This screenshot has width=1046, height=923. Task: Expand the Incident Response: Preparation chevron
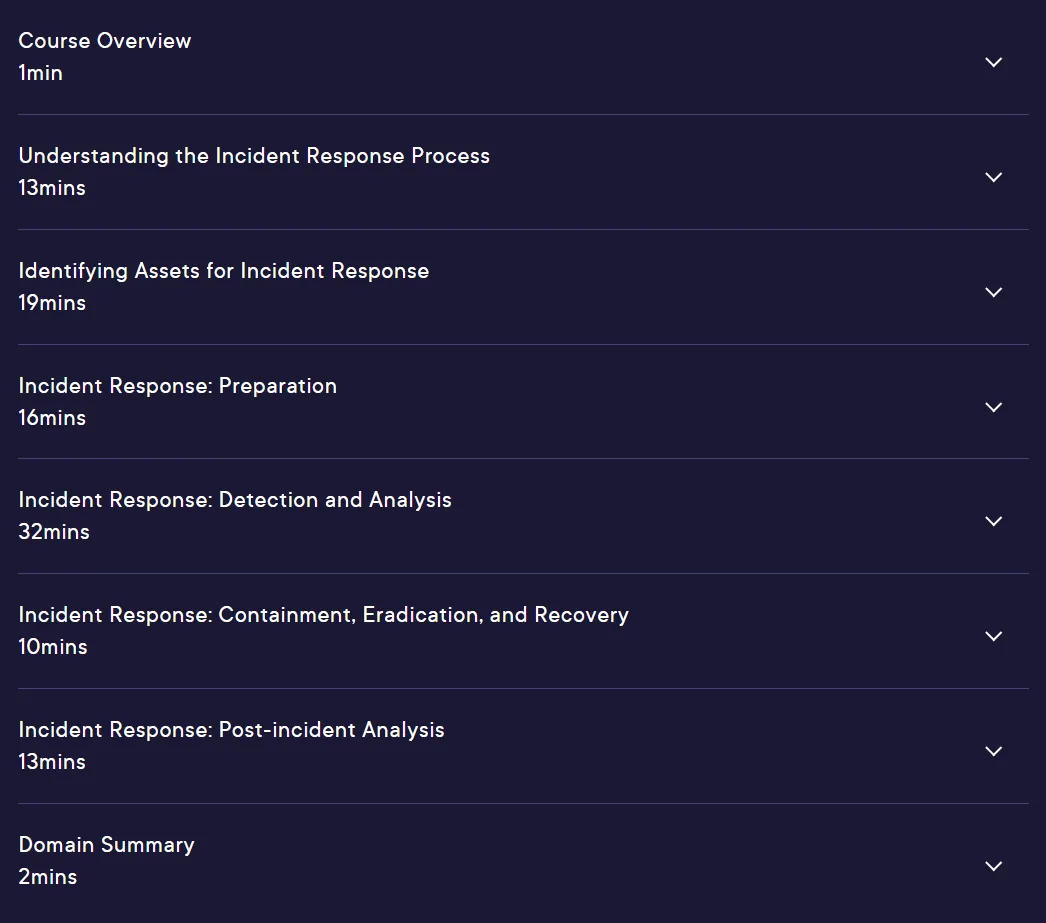click(993, 407)
